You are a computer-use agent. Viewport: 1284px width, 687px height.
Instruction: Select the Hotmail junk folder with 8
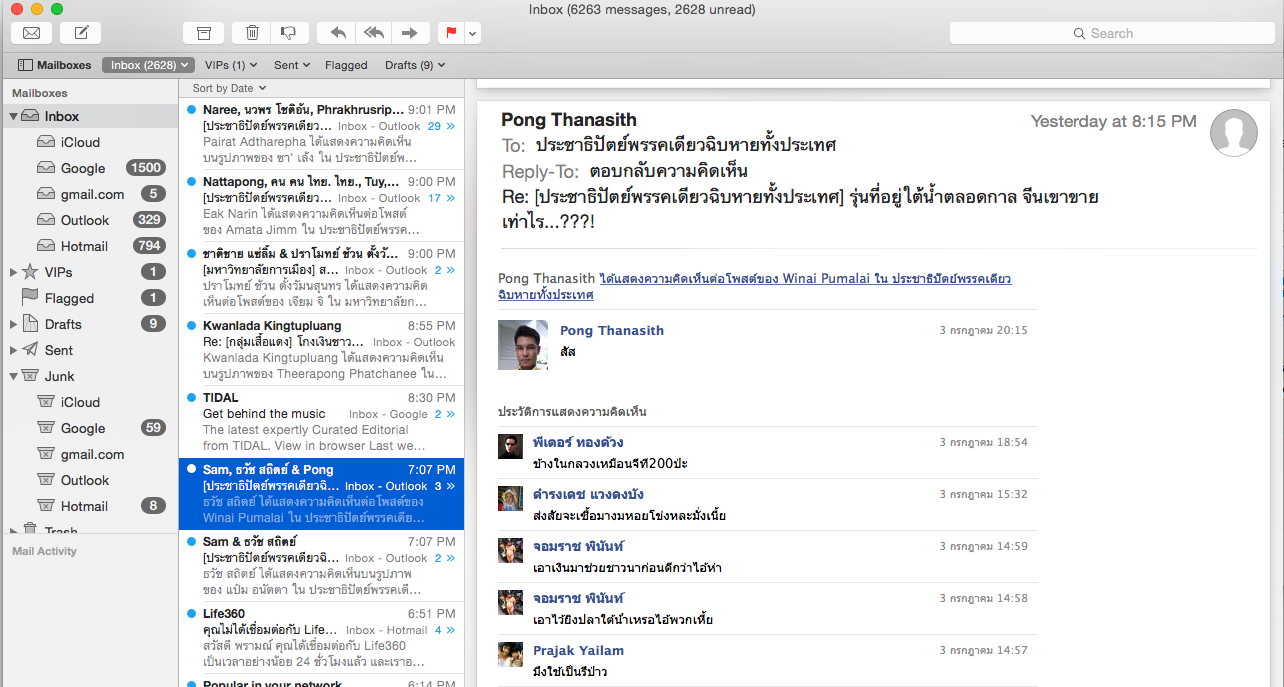pyautogui.click(x=89, y=506)
